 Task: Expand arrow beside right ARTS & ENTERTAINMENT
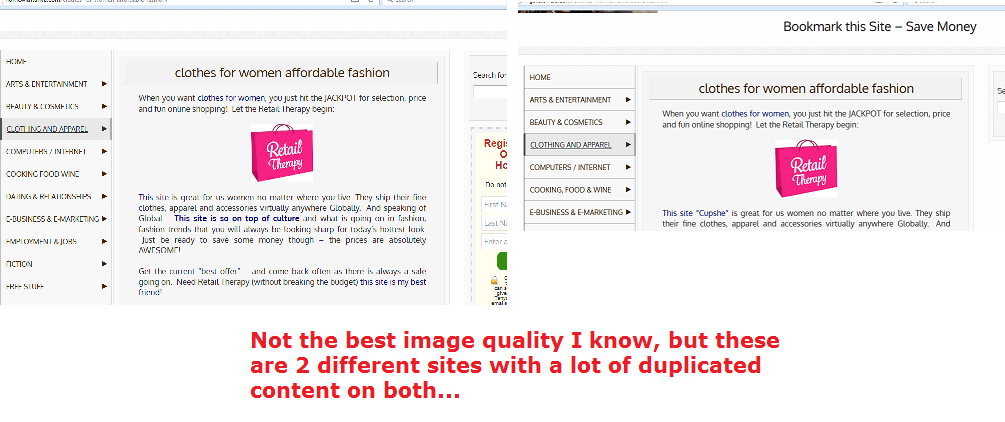pyautogui.click(x=629, y=100)
